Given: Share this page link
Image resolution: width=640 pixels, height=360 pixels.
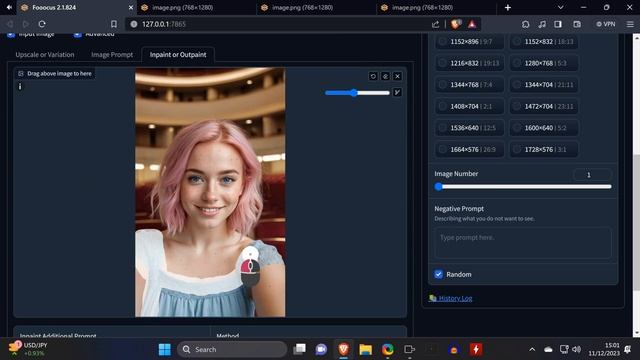Looking at the screenshot, I should click(436, 24).
